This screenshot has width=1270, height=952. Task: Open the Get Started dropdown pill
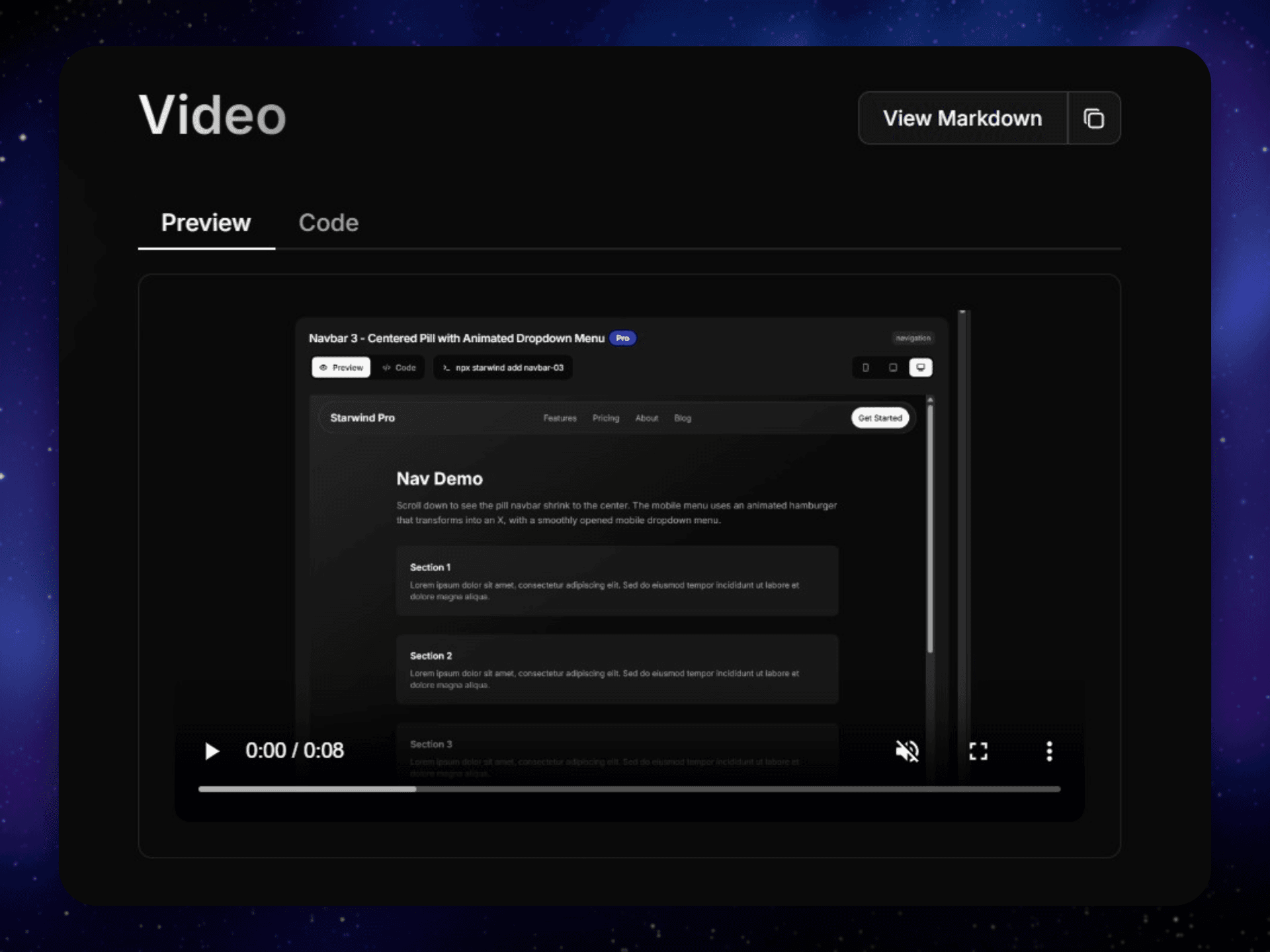[880, 418]
